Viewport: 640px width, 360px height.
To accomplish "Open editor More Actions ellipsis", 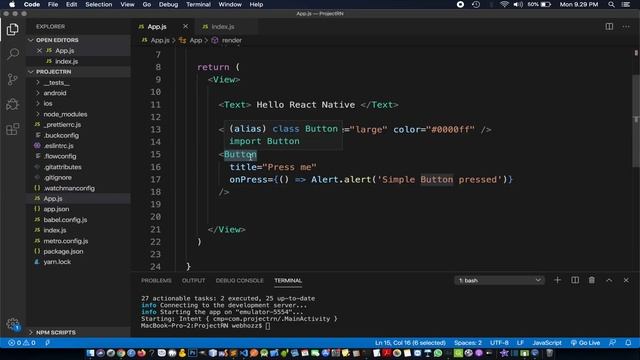I will 626,27.
